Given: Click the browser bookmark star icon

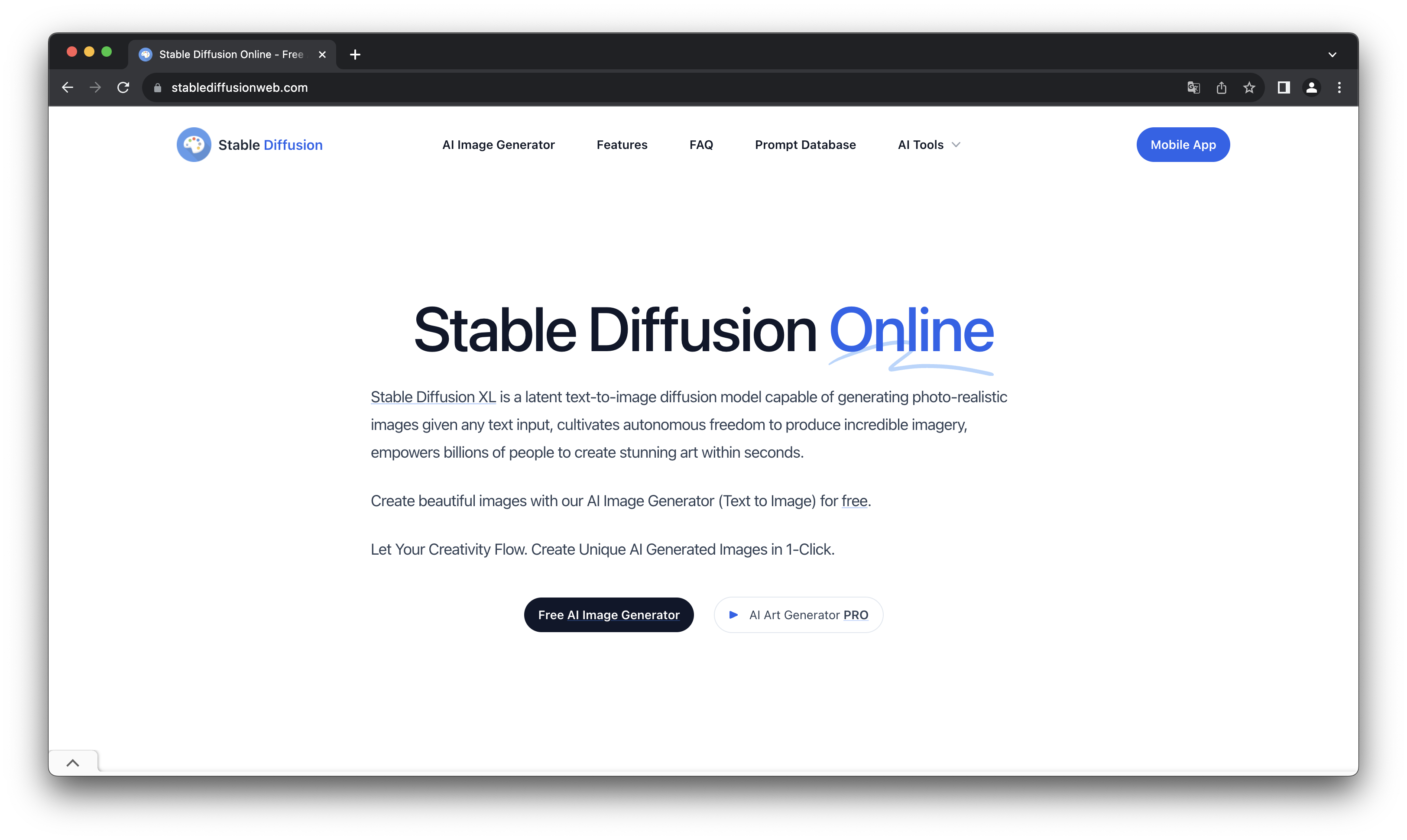Looking at the screenshot, I should point(1250,88).
